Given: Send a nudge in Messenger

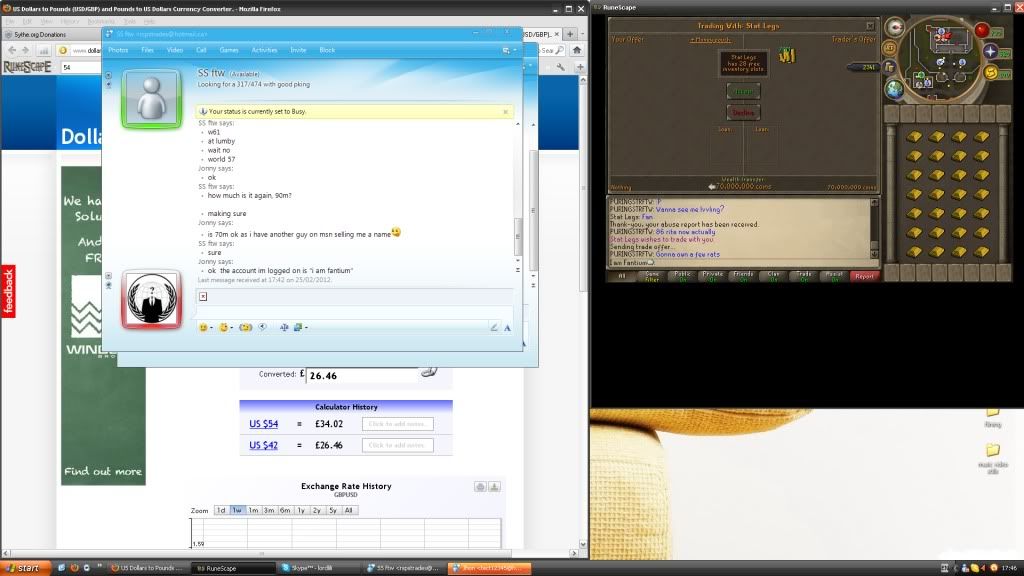Looking at the screenshot, I should (x=246, y=327).
